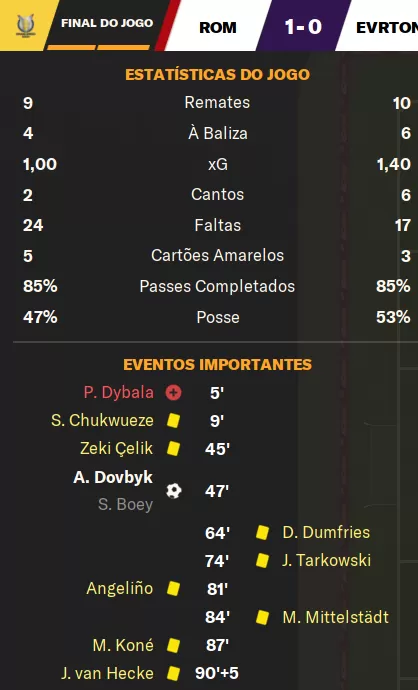Select the Final do Jogo label
This screenshot has width=418, height=690.
pyautogui.click(x=107, y=23)
